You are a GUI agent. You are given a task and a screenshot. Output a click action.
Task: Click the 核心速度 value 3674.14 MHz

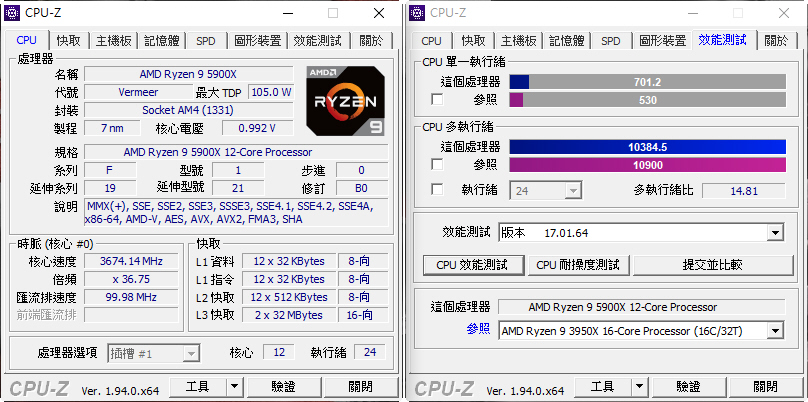131,261
